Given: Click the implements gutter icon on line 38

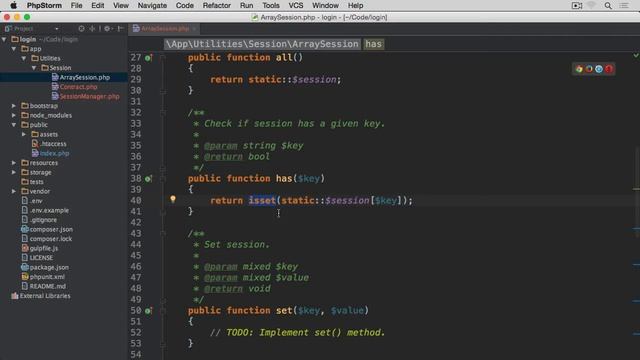Looking at the screenshot, I should pyautogui.click(x=148, y=179).
